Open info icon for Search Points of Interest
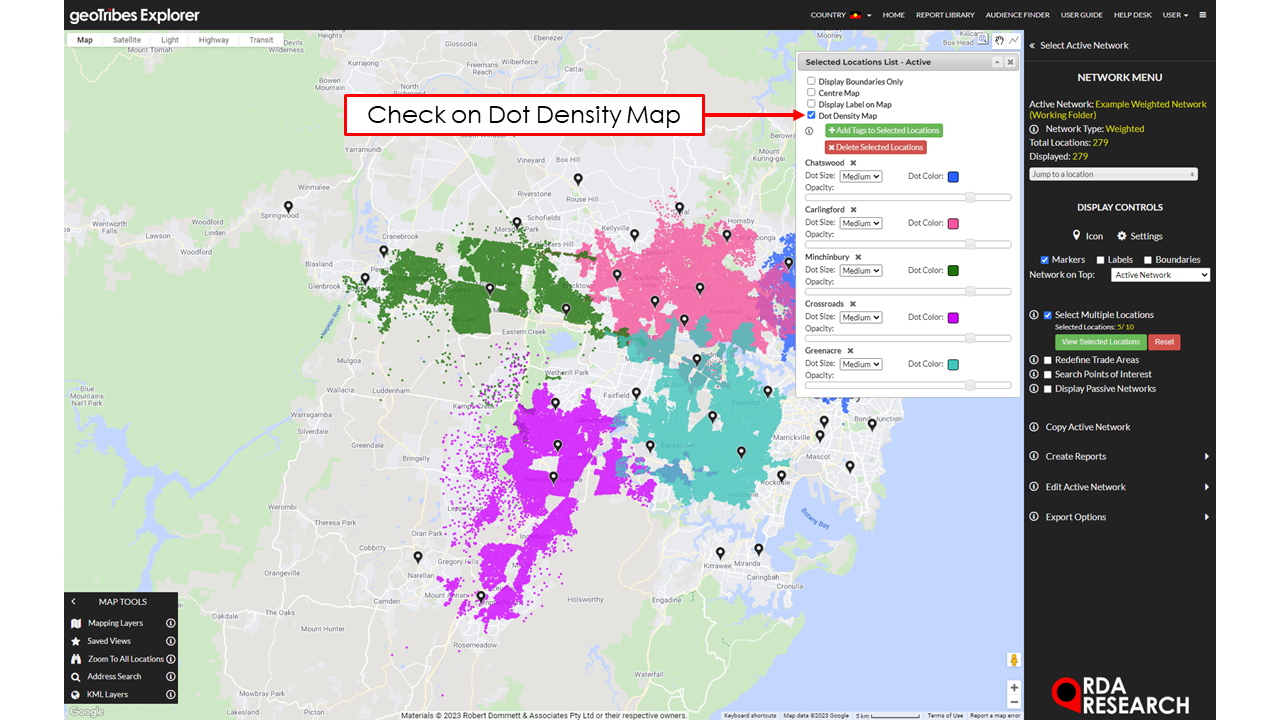 tap(1034, 374)
